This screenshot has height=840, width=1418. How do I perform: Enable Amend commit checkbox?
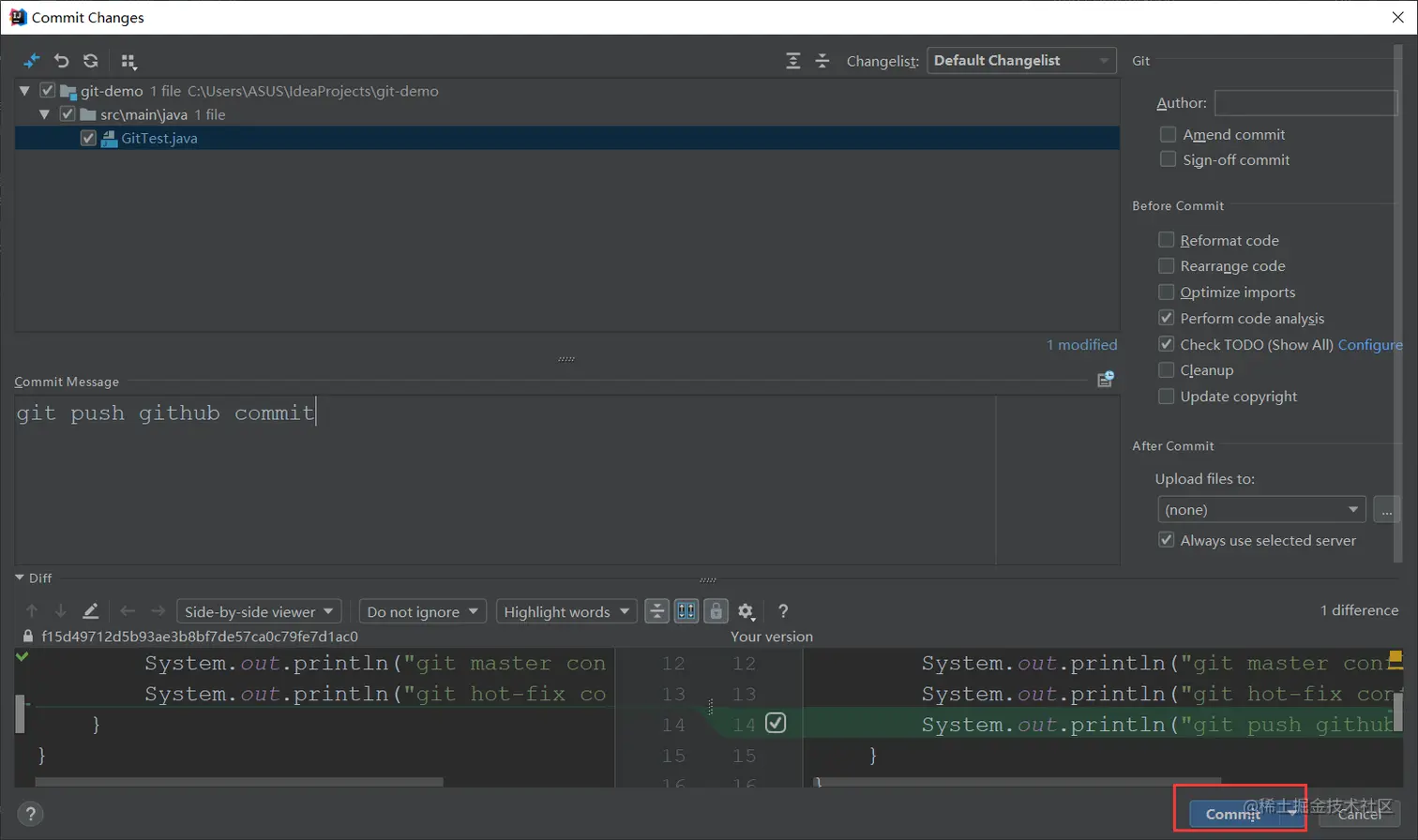coord(1168,134)
